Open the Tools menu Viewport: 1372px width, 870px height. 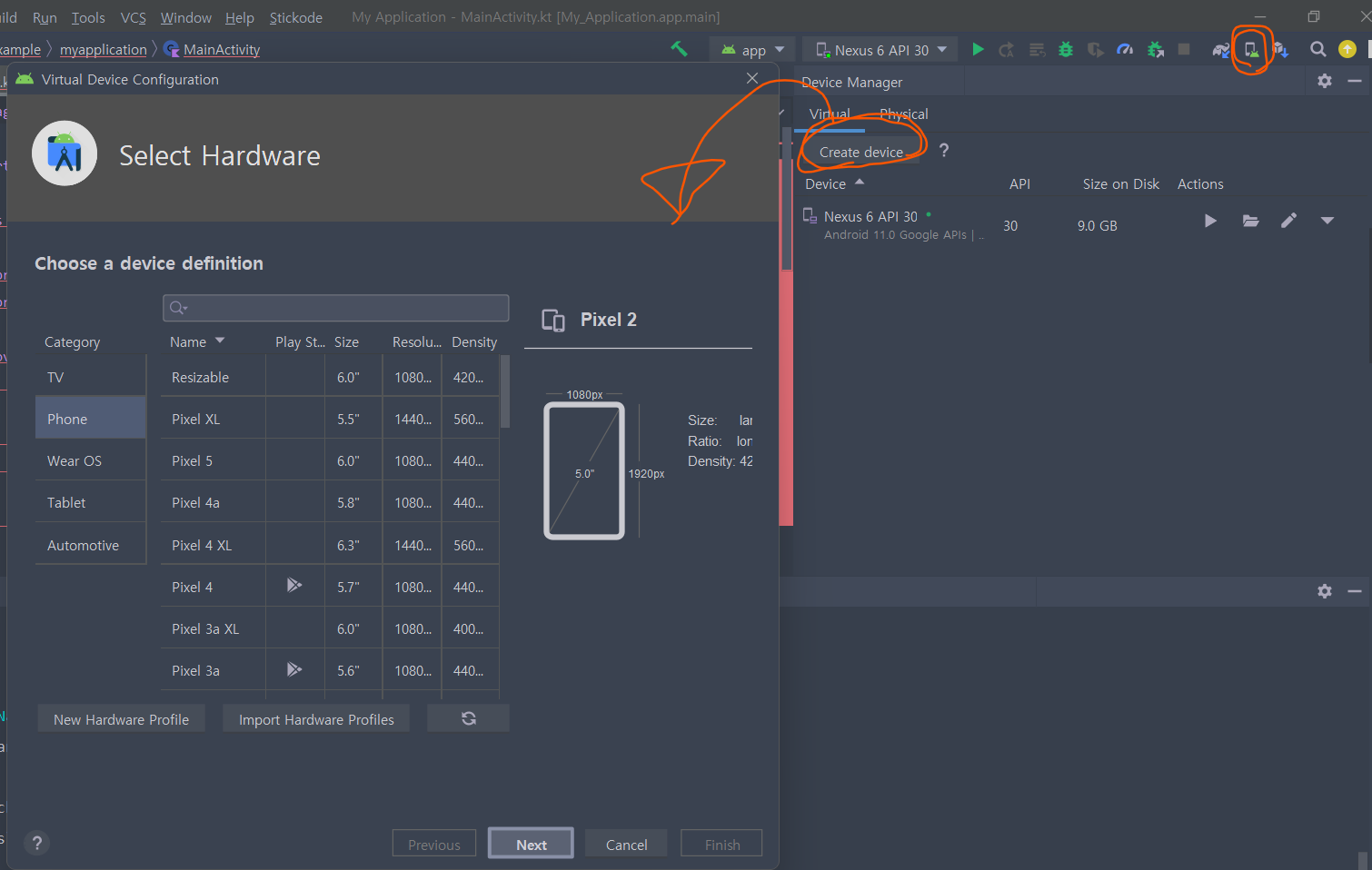[x=88, y=17]
